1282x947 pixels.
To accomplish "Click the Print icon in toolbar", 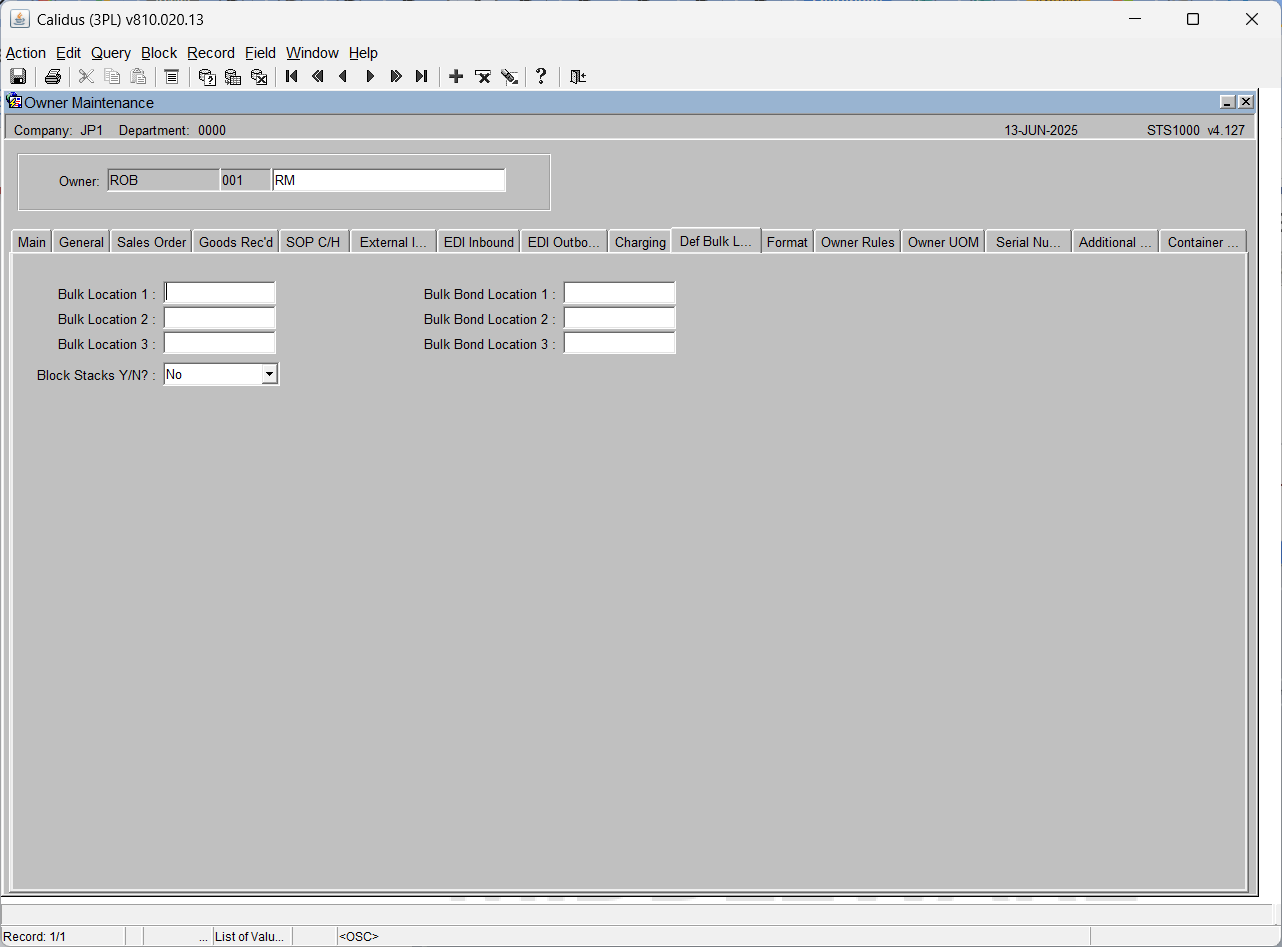I will (x=53, y=77).
